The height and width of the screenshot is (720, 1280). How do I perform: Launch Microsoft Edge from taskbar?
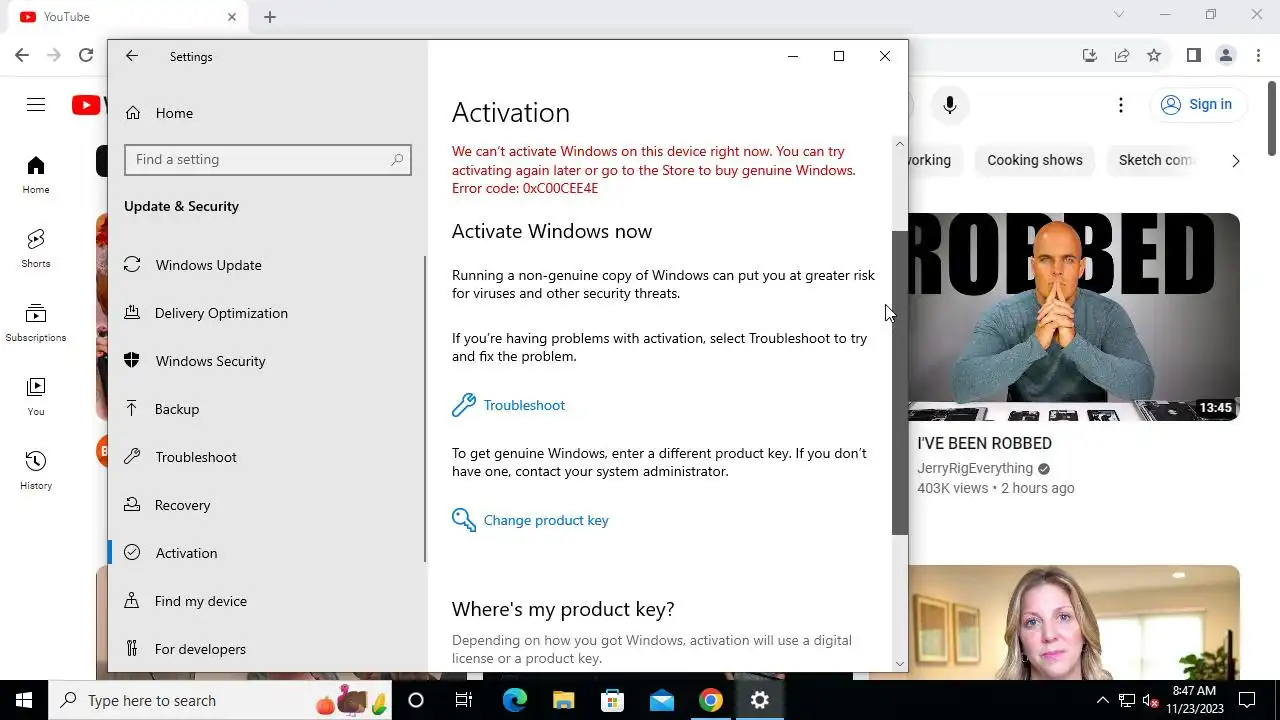(514, 700)
